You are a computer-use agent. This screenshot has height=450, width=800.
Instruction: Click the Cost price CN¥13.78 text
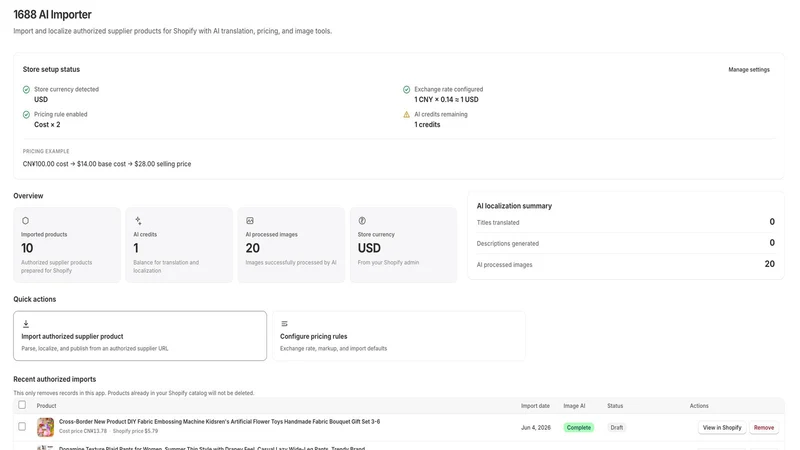83,431
